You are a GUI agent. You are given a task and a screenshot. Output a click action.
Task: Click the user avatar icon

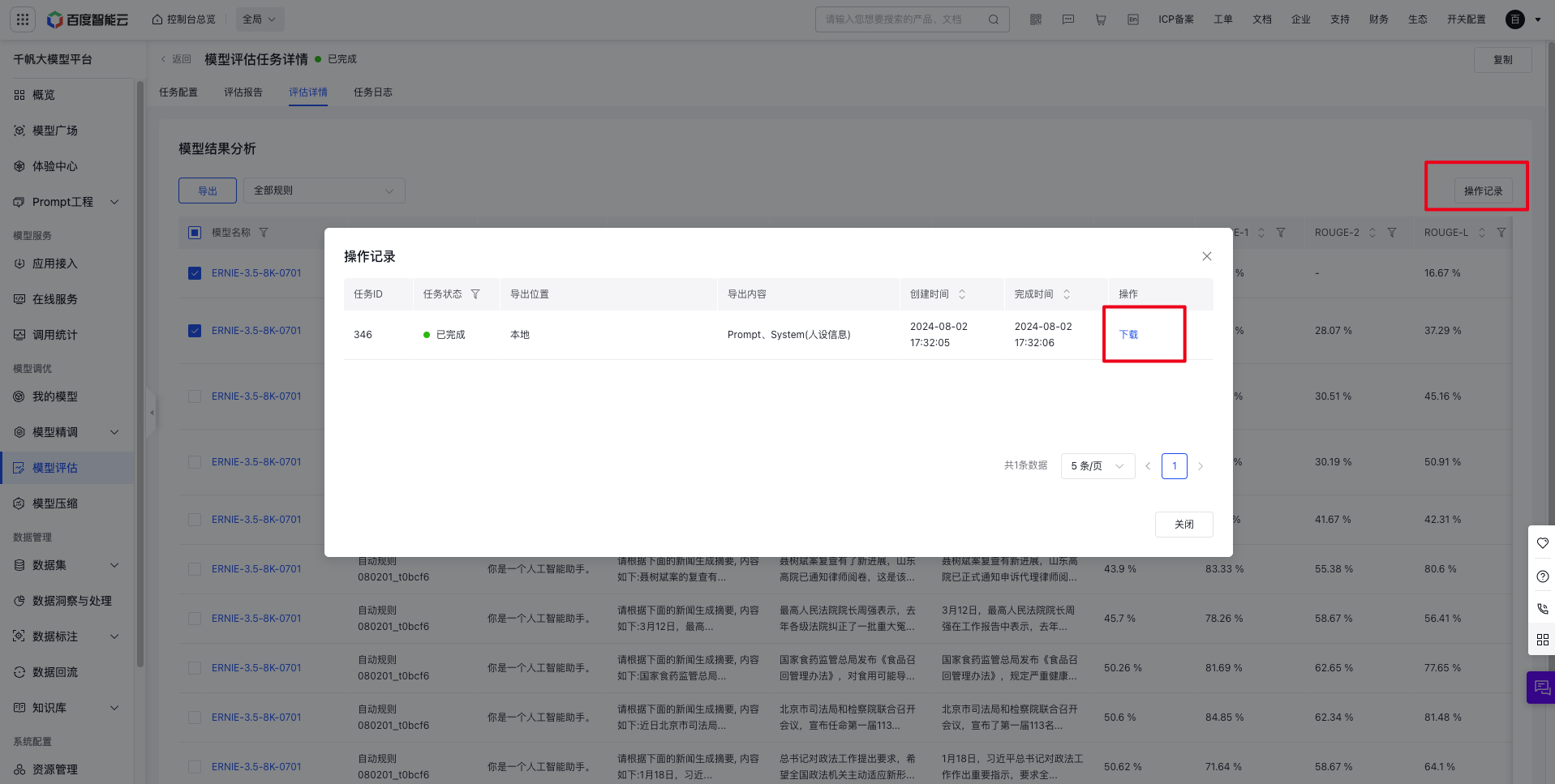click(x=1515, y=19)
